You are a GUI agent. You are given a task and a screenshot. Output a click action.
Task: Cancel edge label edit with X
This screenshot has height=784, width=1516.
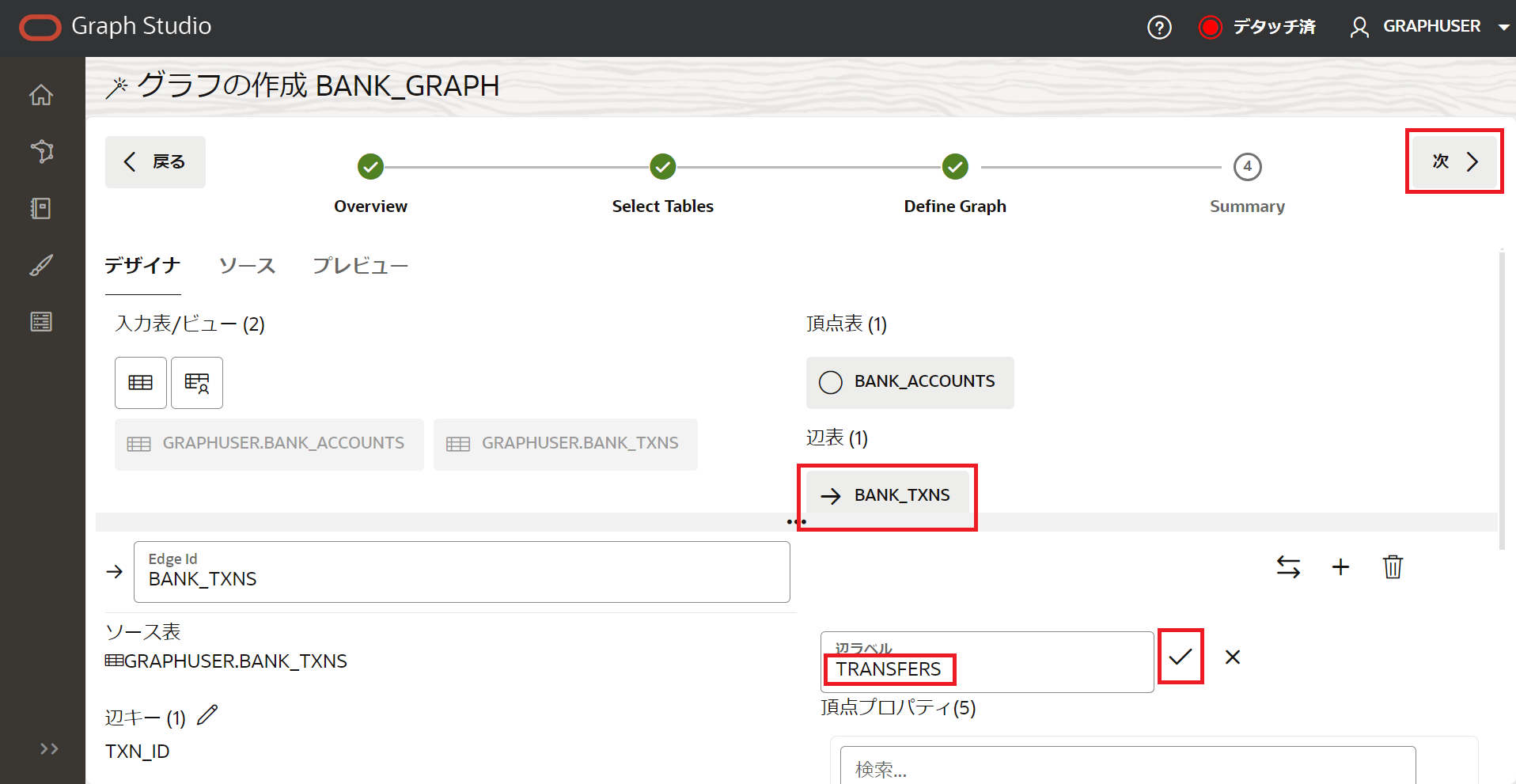1232,657
